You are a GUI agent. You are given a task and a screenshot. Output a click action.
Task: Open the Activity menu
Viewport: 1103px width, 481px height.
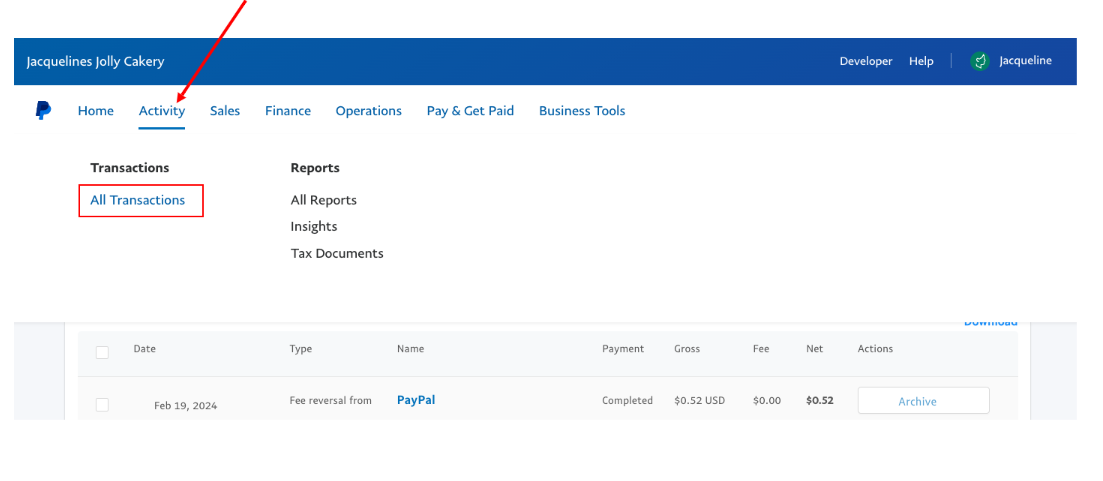pos(162,111)
